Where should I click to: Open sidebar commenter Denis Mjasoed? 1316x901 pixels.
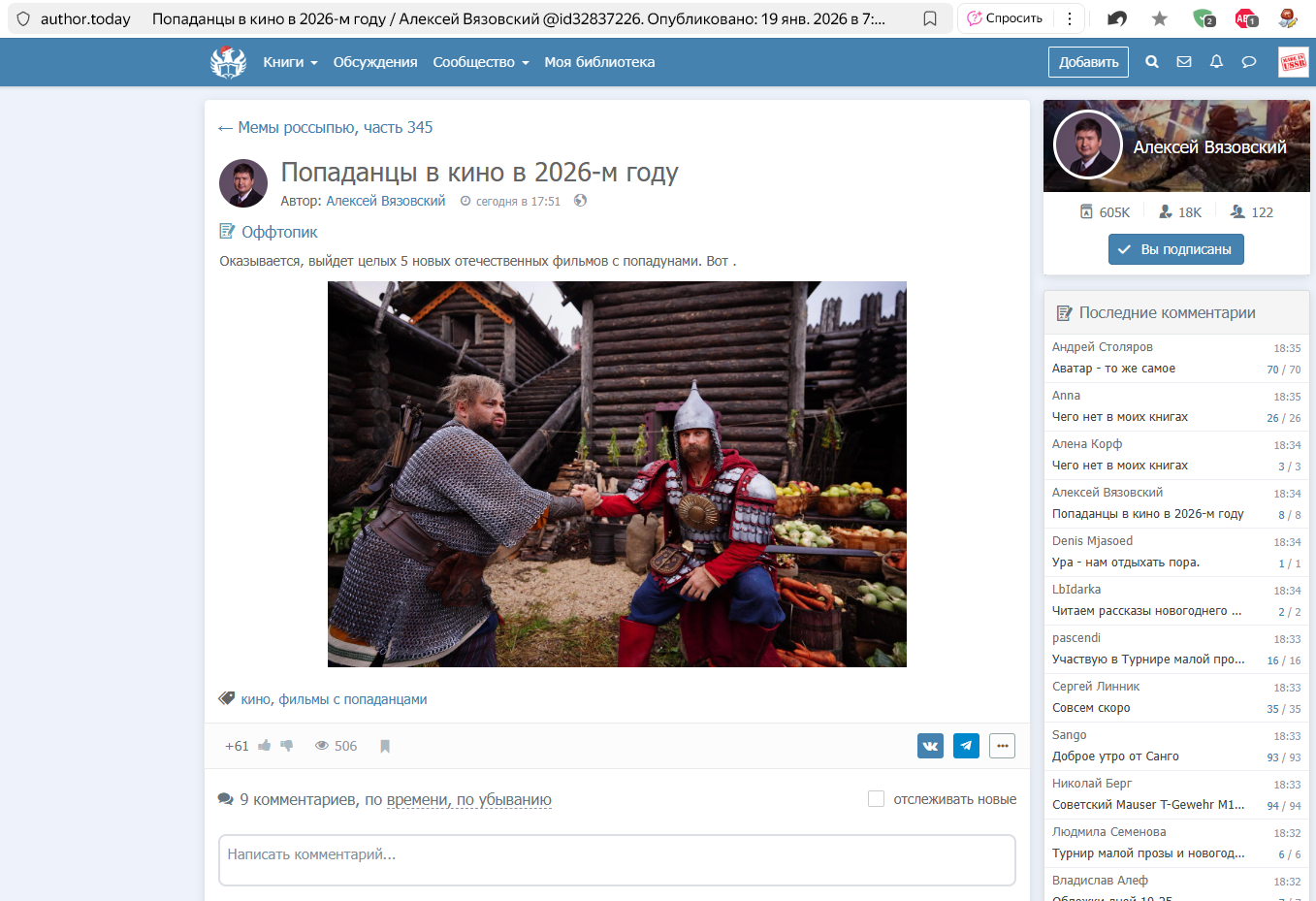1092,541
